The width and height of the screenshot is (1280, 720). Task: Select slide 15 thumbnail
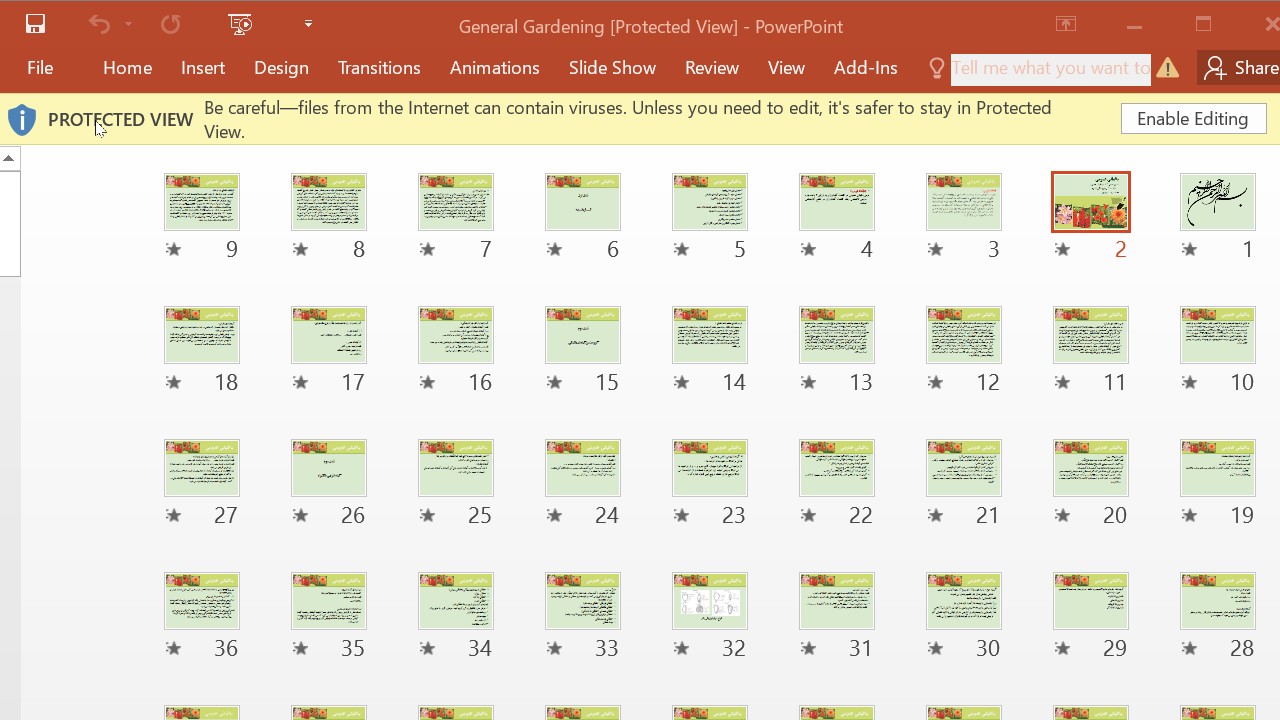[x=582, y=335]
